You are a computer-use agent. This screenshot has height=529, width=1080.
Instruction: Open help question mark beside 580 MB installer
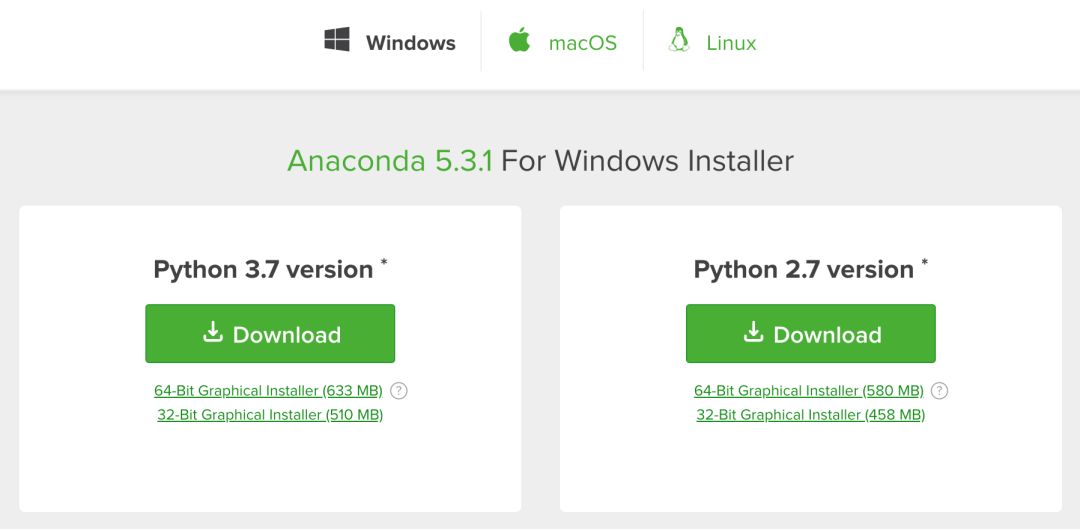click(939, 391)
